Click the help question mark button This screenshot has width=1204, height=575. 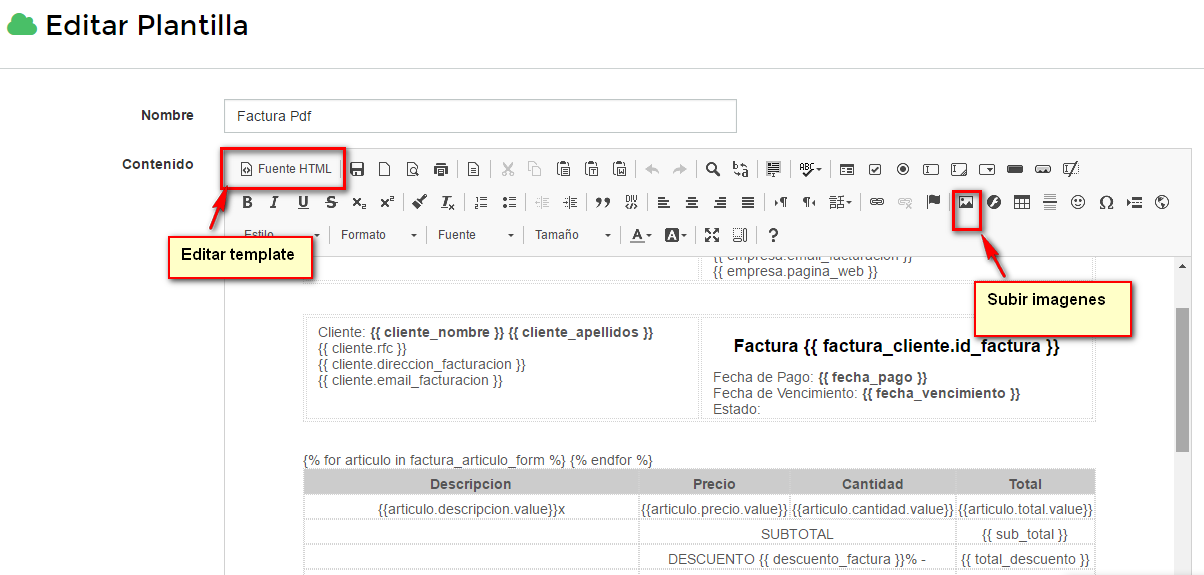[x=773, y=235]
